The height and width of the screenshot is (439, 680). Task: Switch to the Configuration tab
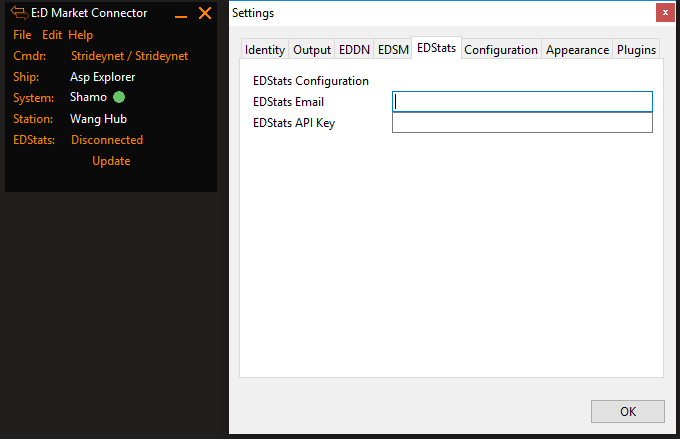coord(501,49)
